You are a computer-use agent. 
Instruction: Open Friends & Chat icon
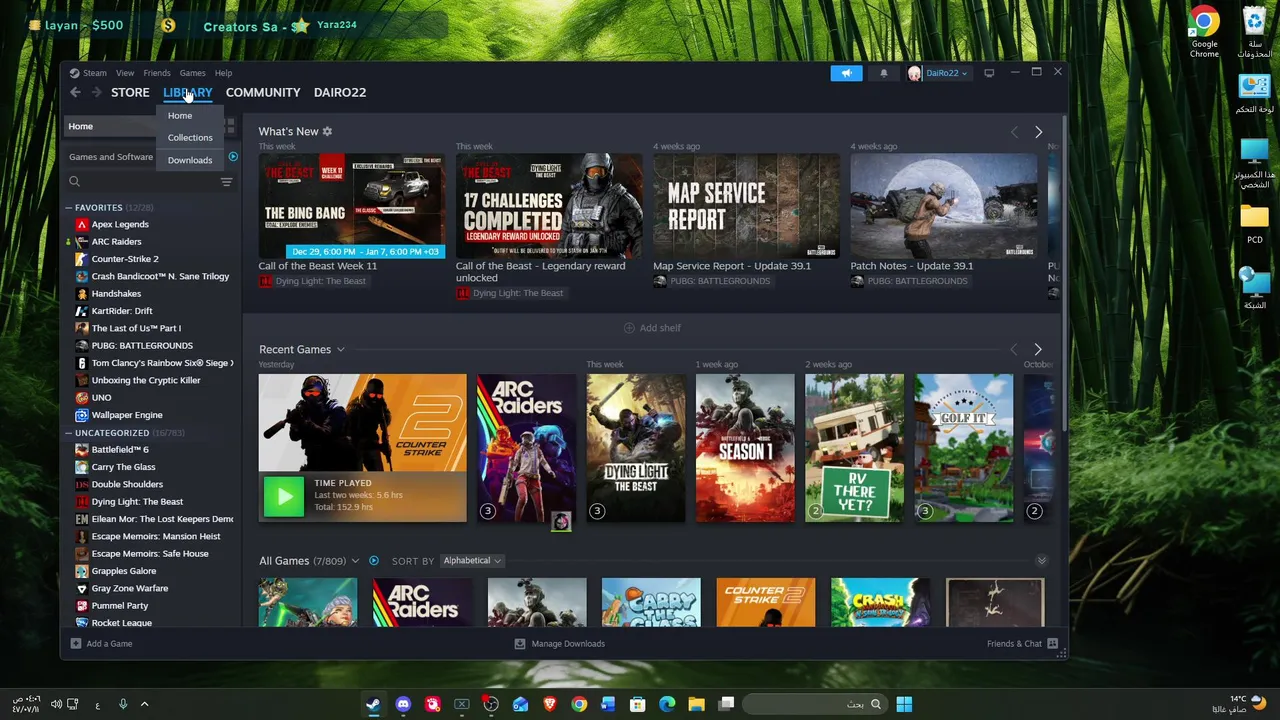coord(1052,643)
